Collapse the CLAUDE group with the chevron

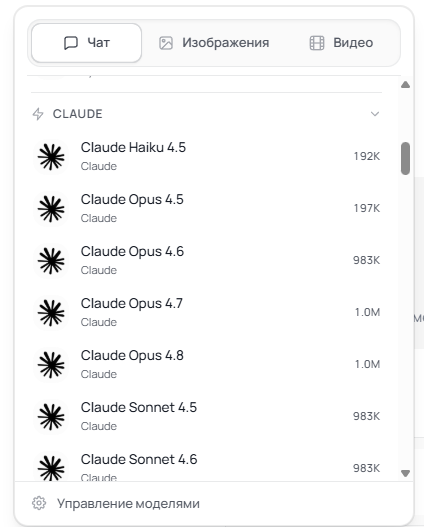click(375, 114)
